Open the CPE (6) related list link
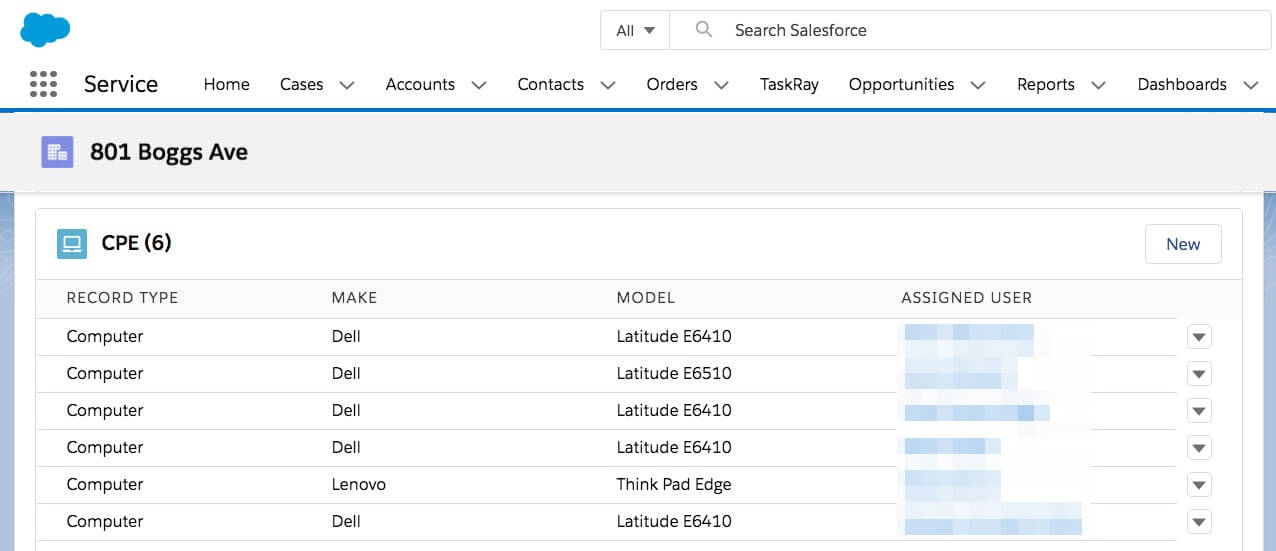This screenshot has height=551, width=1276. coord(136,243)
